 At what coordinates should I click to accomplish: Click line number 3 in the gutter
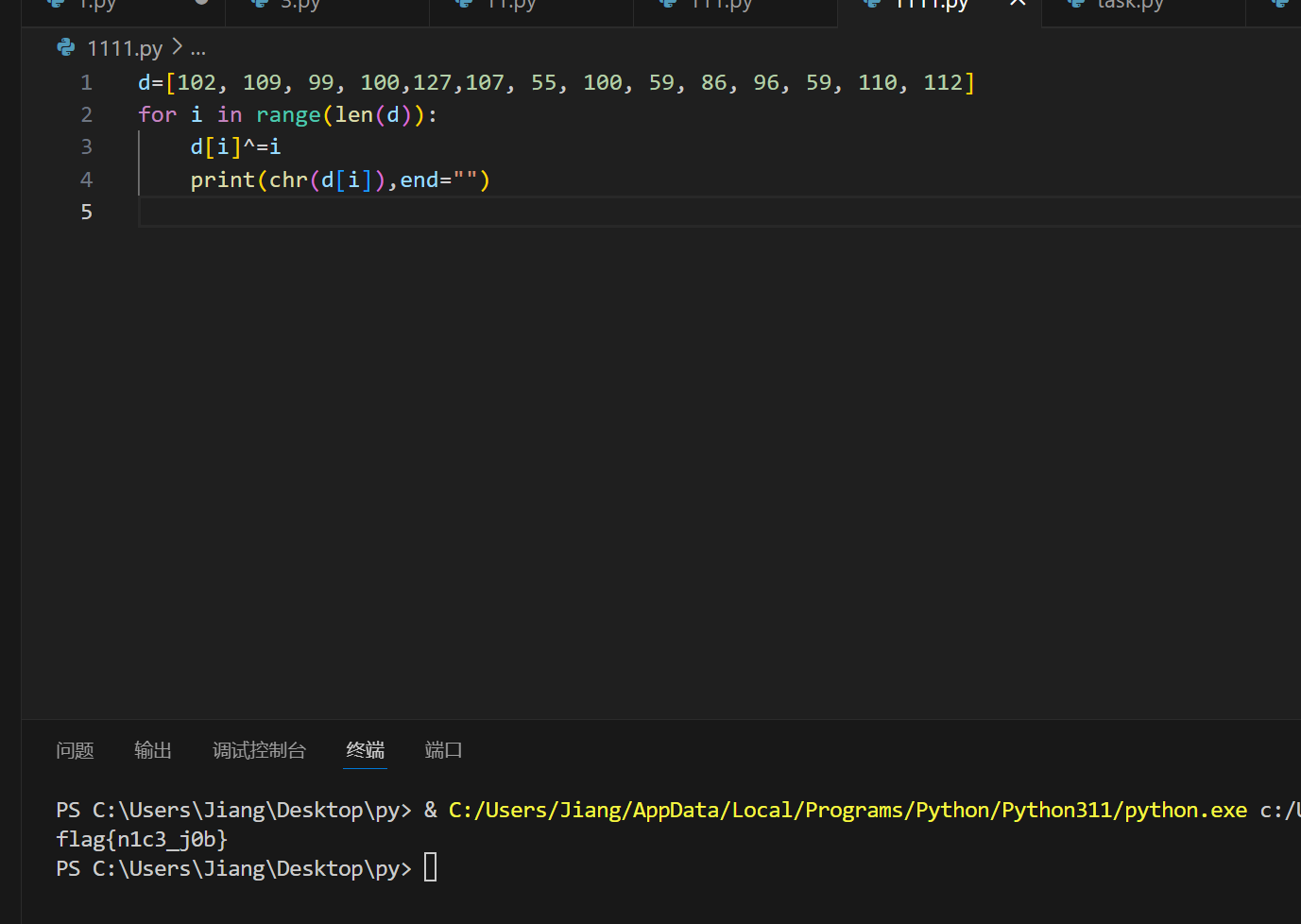86,147
